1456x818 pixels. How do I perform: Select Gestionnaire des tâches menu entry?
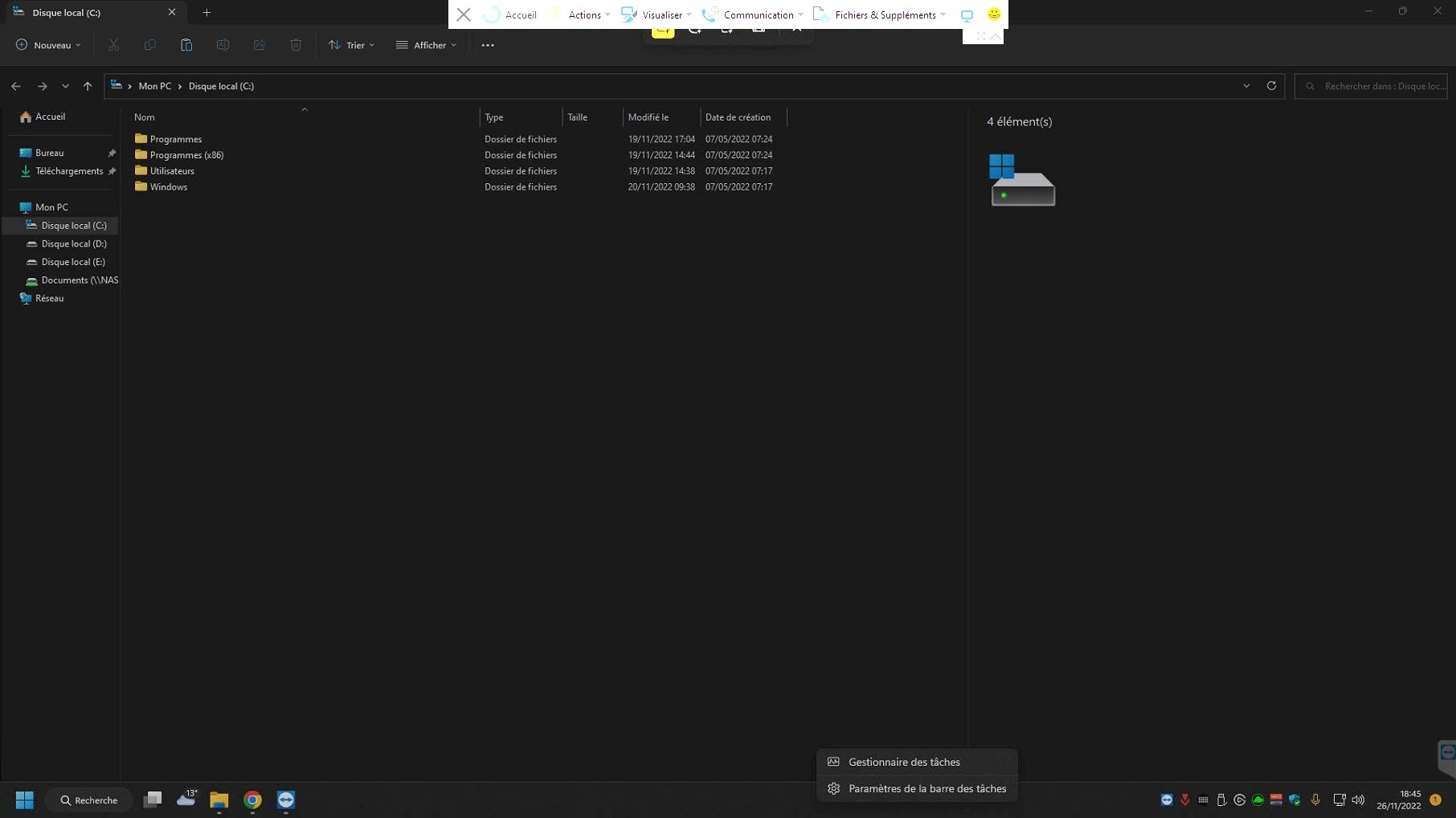pos(904,762)
